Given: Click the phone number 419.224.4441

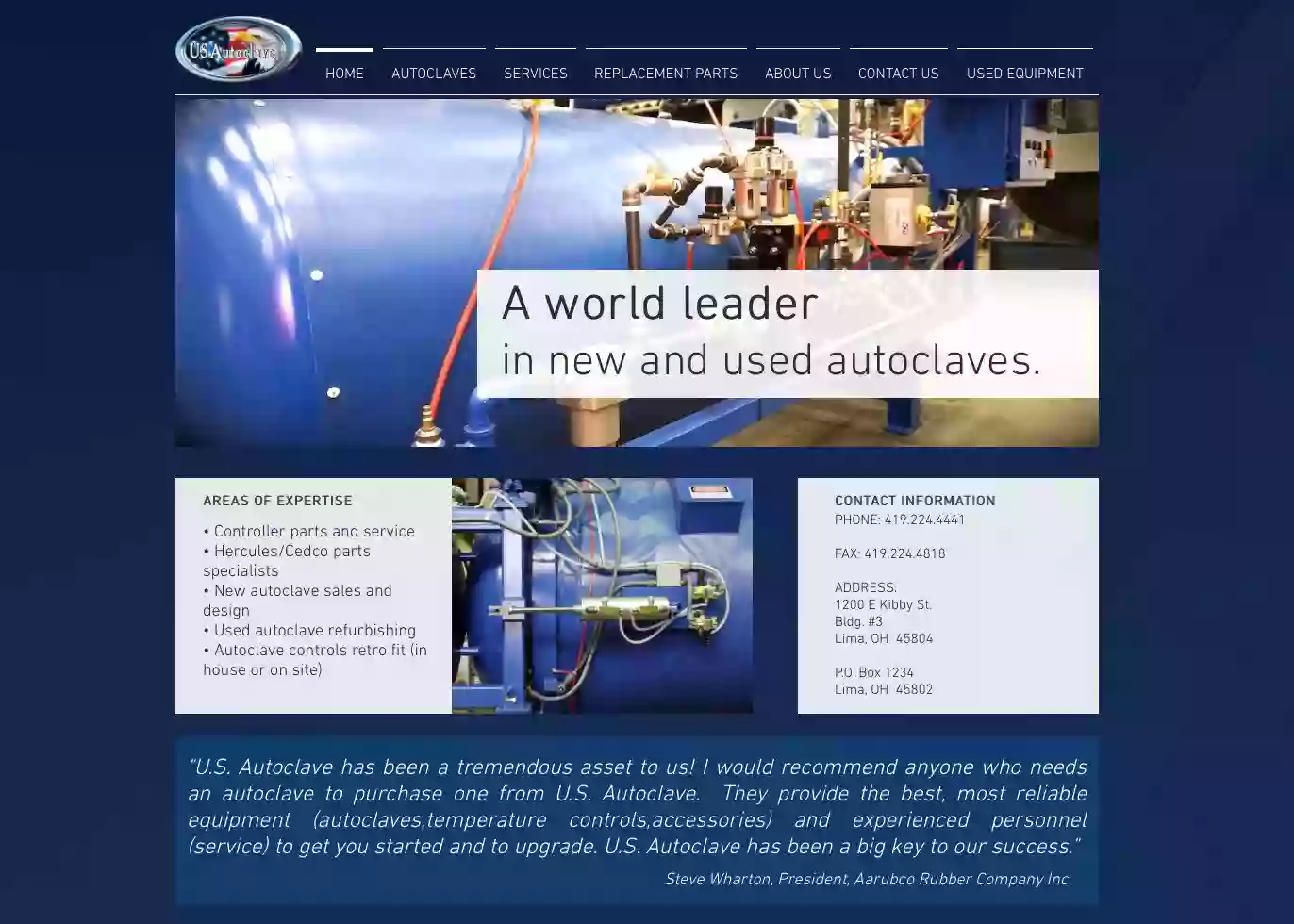Looking at the screenshot, I should 924,520.
